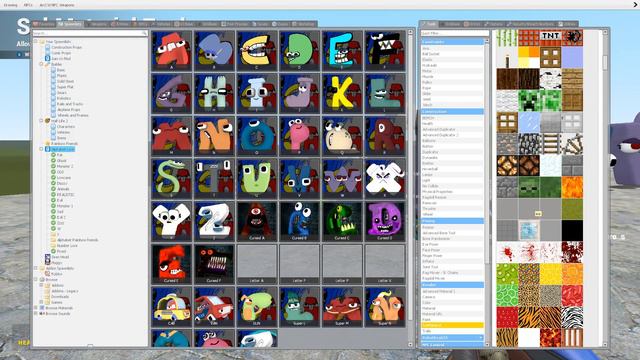
Task: Collapse the Constraints tool category header
Action: (x=452, y=42)
